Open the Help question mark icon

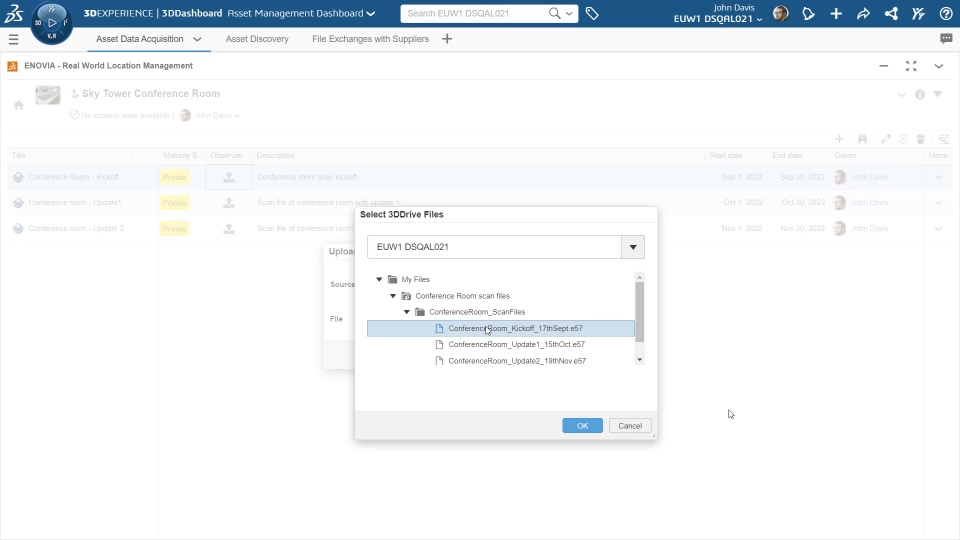click(x=946, y=13)
